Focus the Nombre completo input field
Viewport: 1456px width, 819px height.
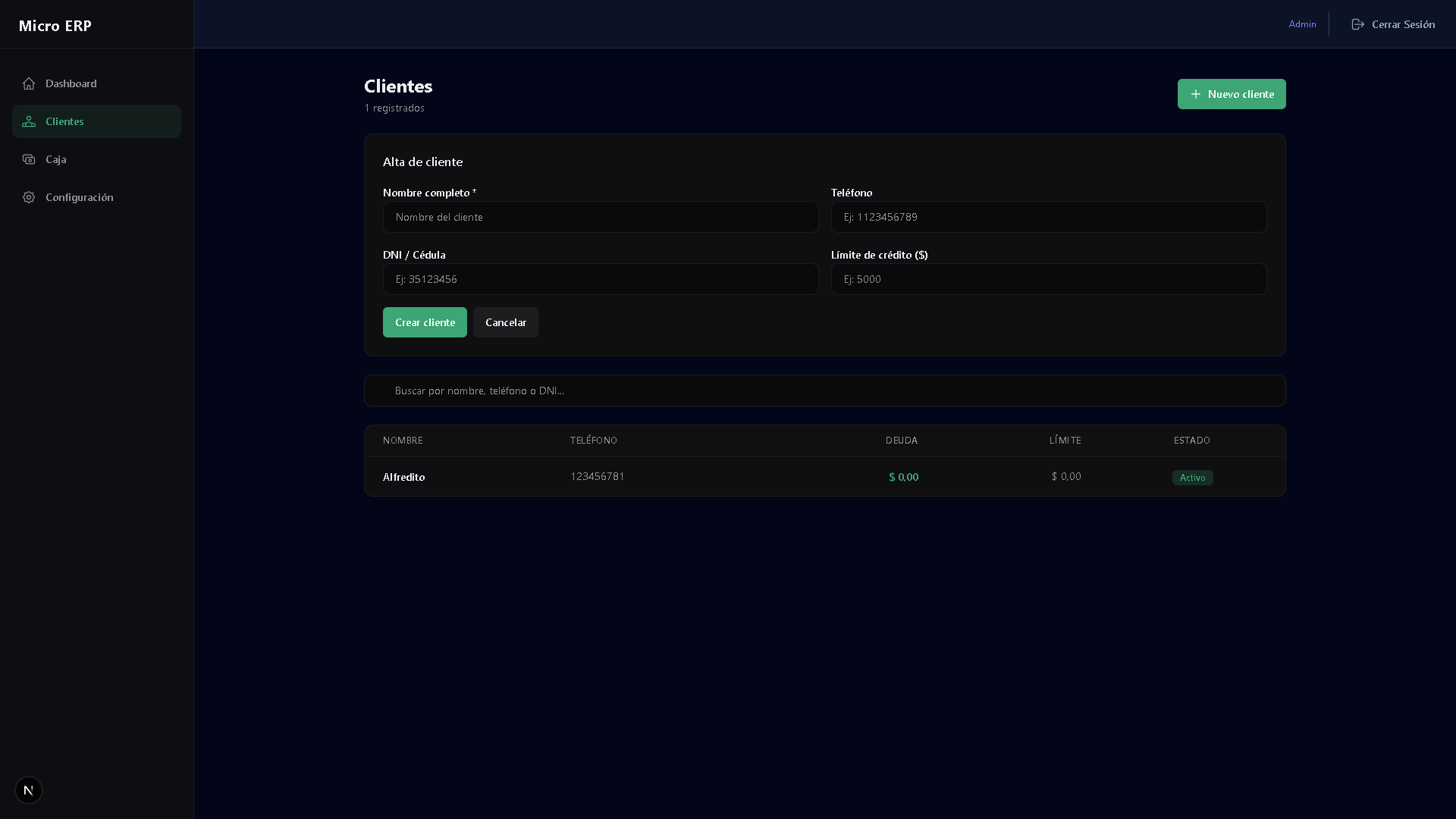pyautogui.click(x=600, y=217)
